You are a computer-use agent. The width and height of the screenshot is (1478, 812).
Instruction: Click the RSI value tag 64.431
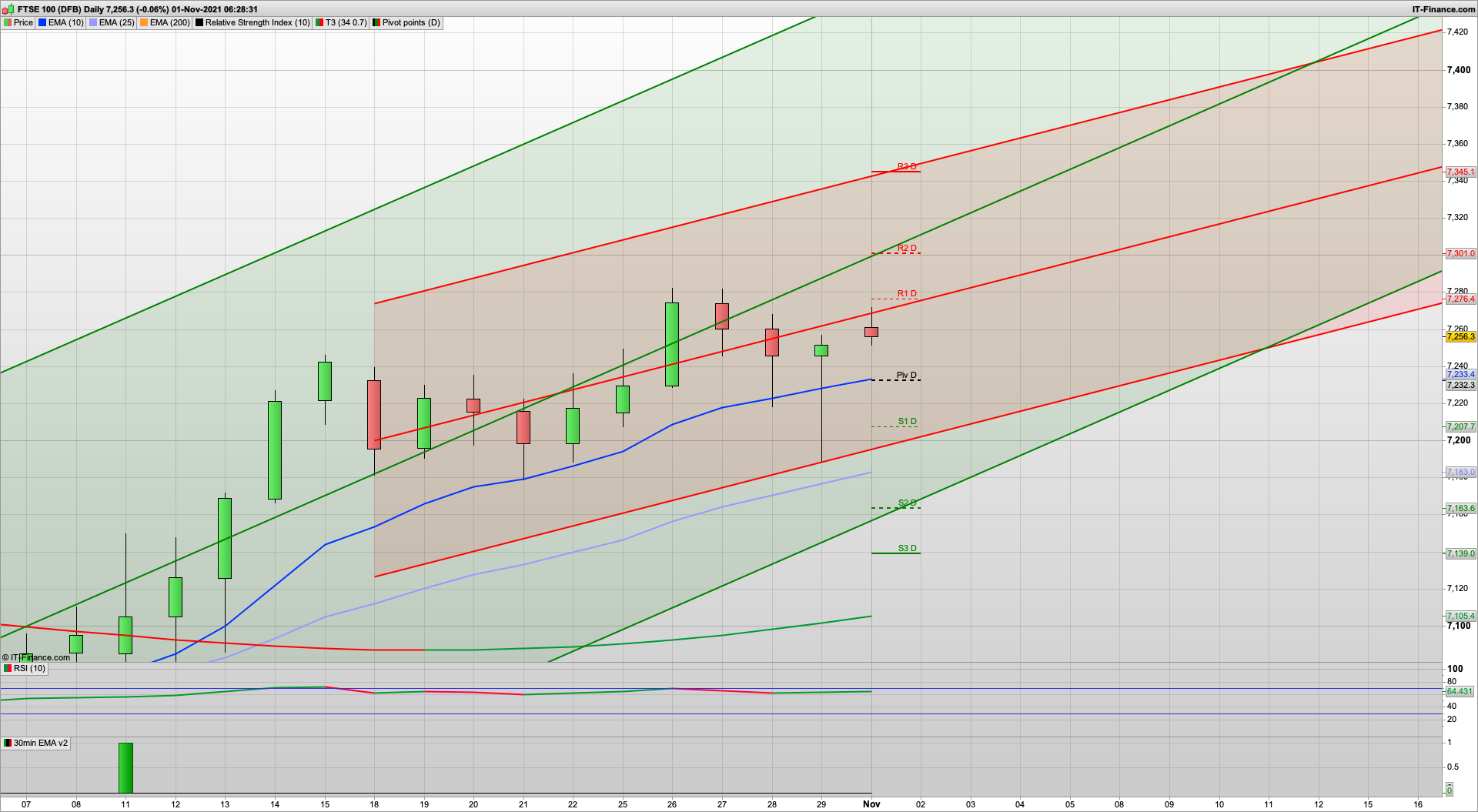[1460, 691]
